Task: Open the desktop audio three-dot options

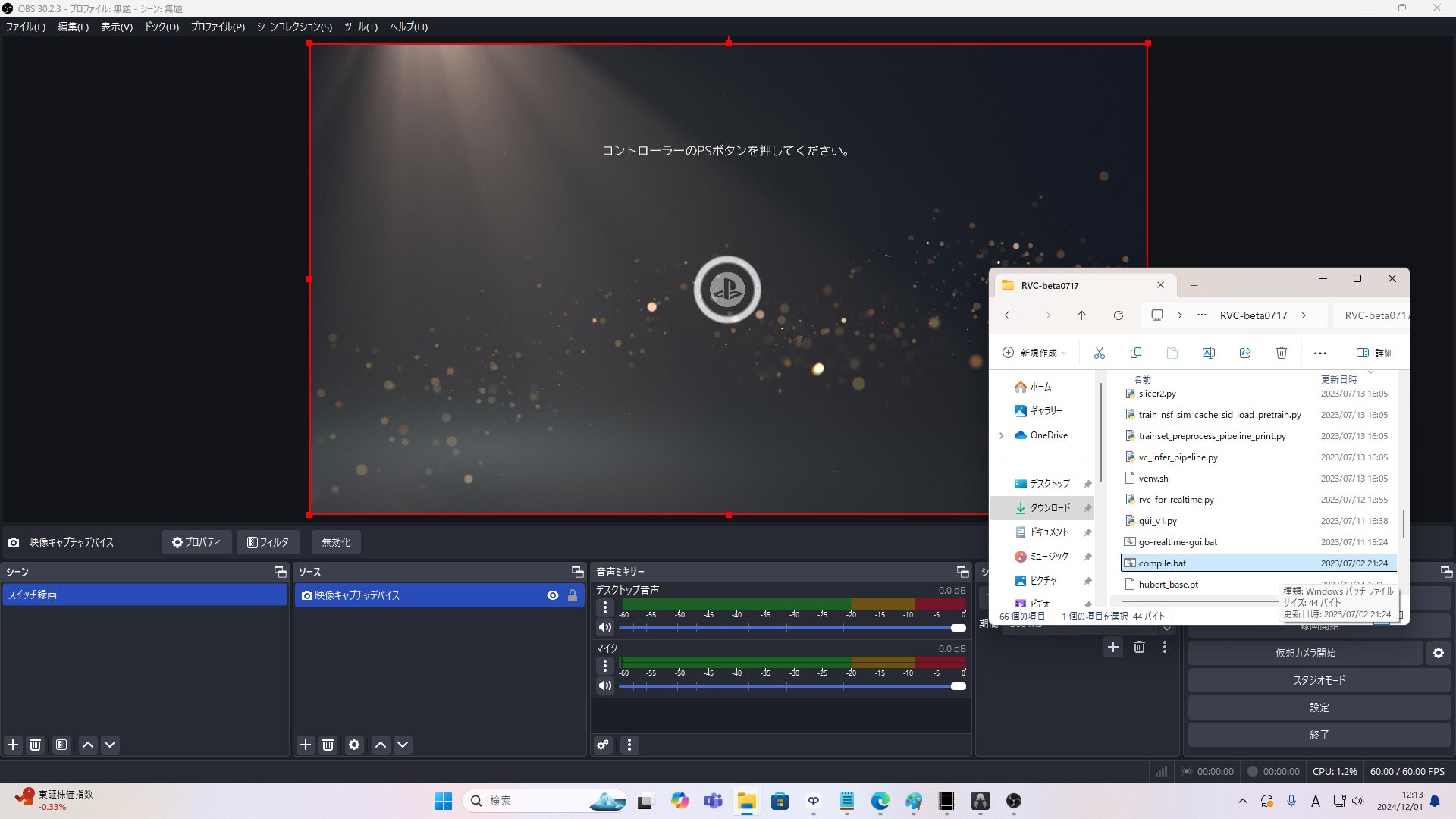Action: [604, 607]
